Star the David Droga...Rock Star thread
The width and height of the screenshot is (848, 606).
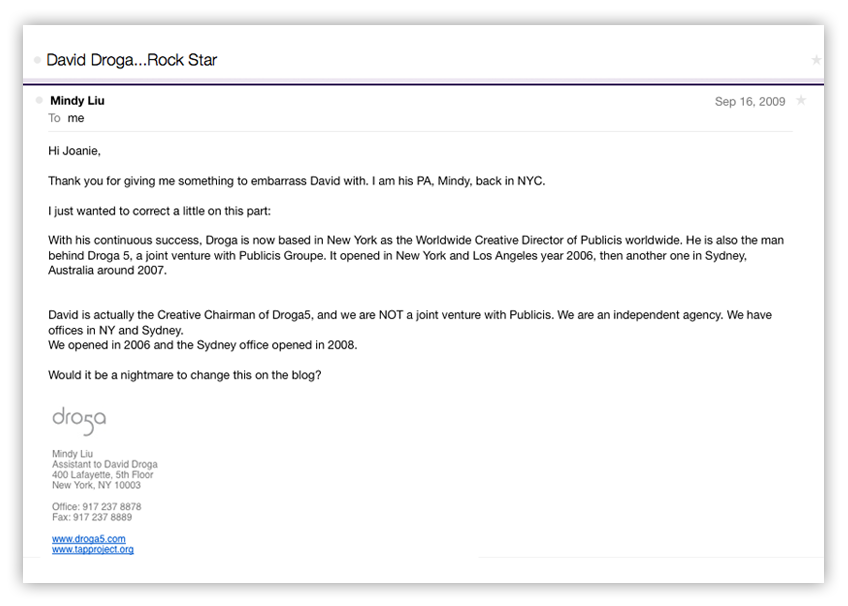816,60
